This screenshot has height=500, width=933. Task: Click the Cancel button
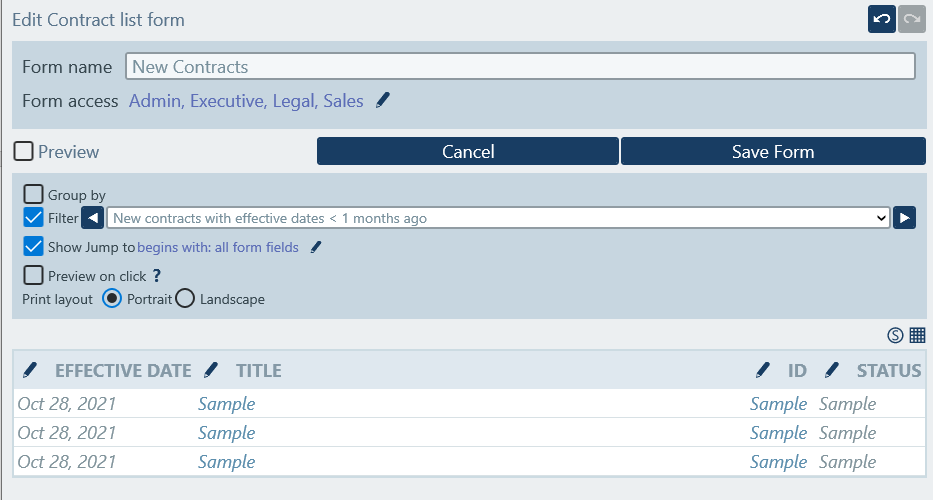coord(468,152)
